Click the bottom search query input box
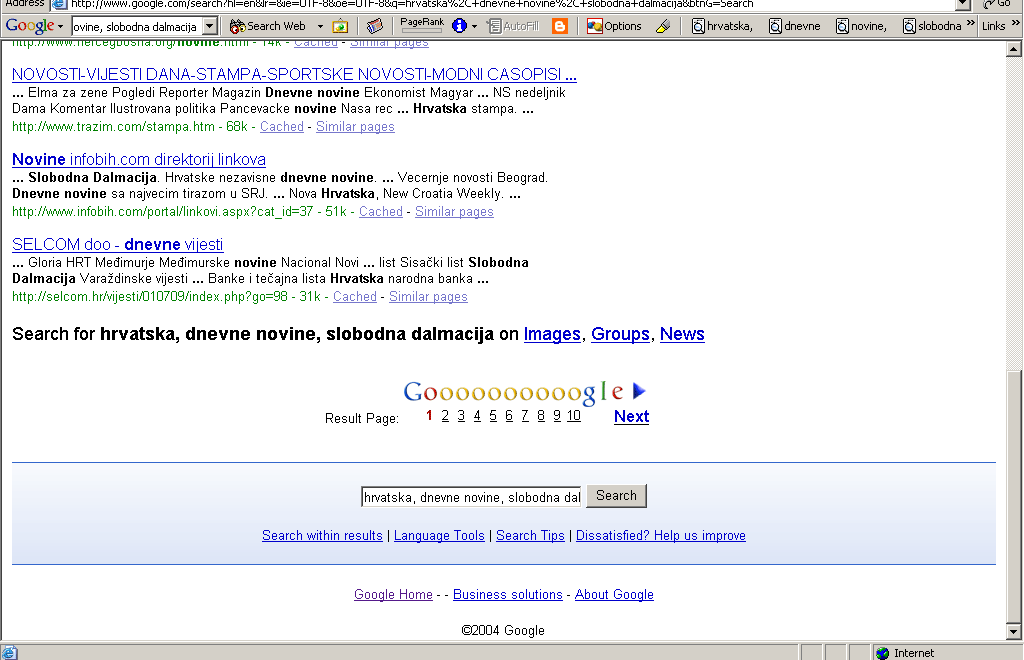 (471, 497)
